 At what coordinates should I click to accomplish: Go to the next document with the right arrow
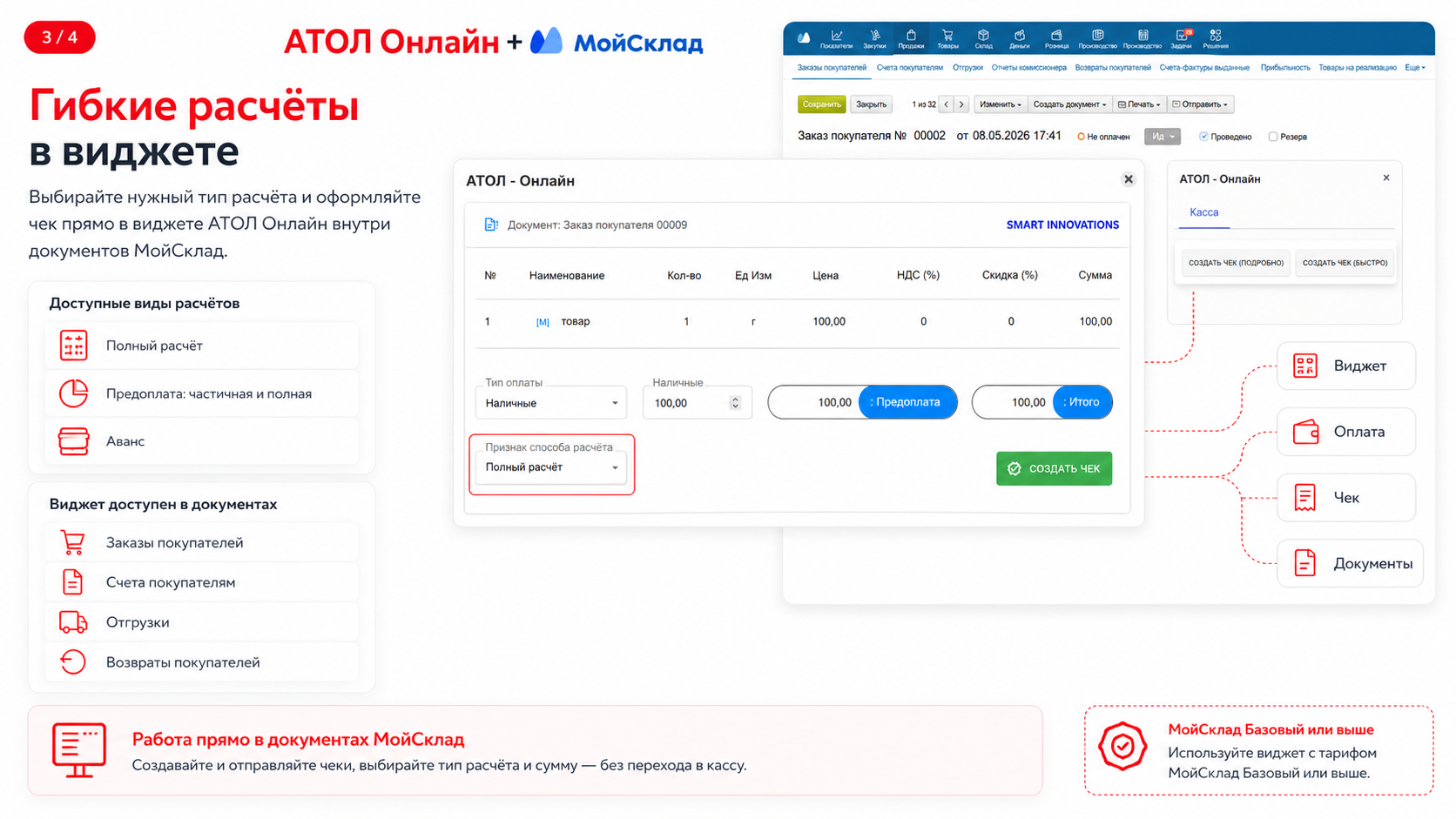coord(961,104)
